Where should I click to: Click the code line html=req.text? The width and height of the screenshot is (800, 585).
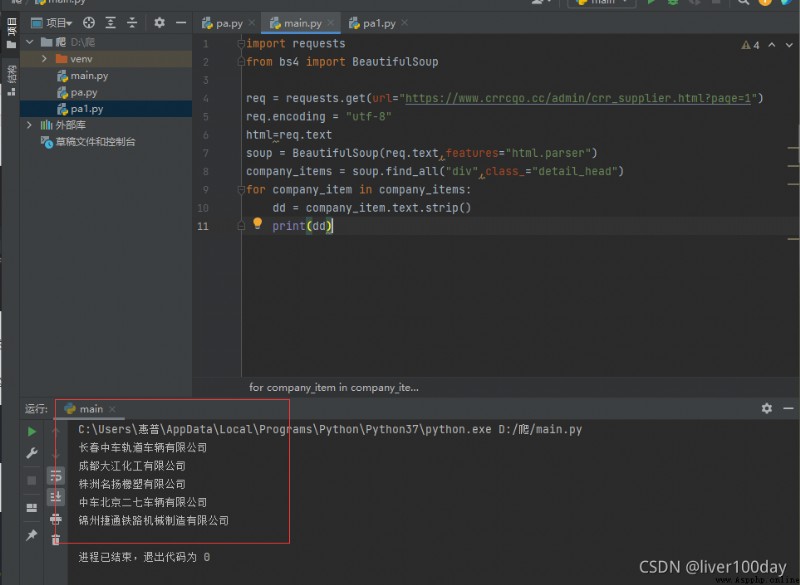pyautogui.click(x=289, y=135)
